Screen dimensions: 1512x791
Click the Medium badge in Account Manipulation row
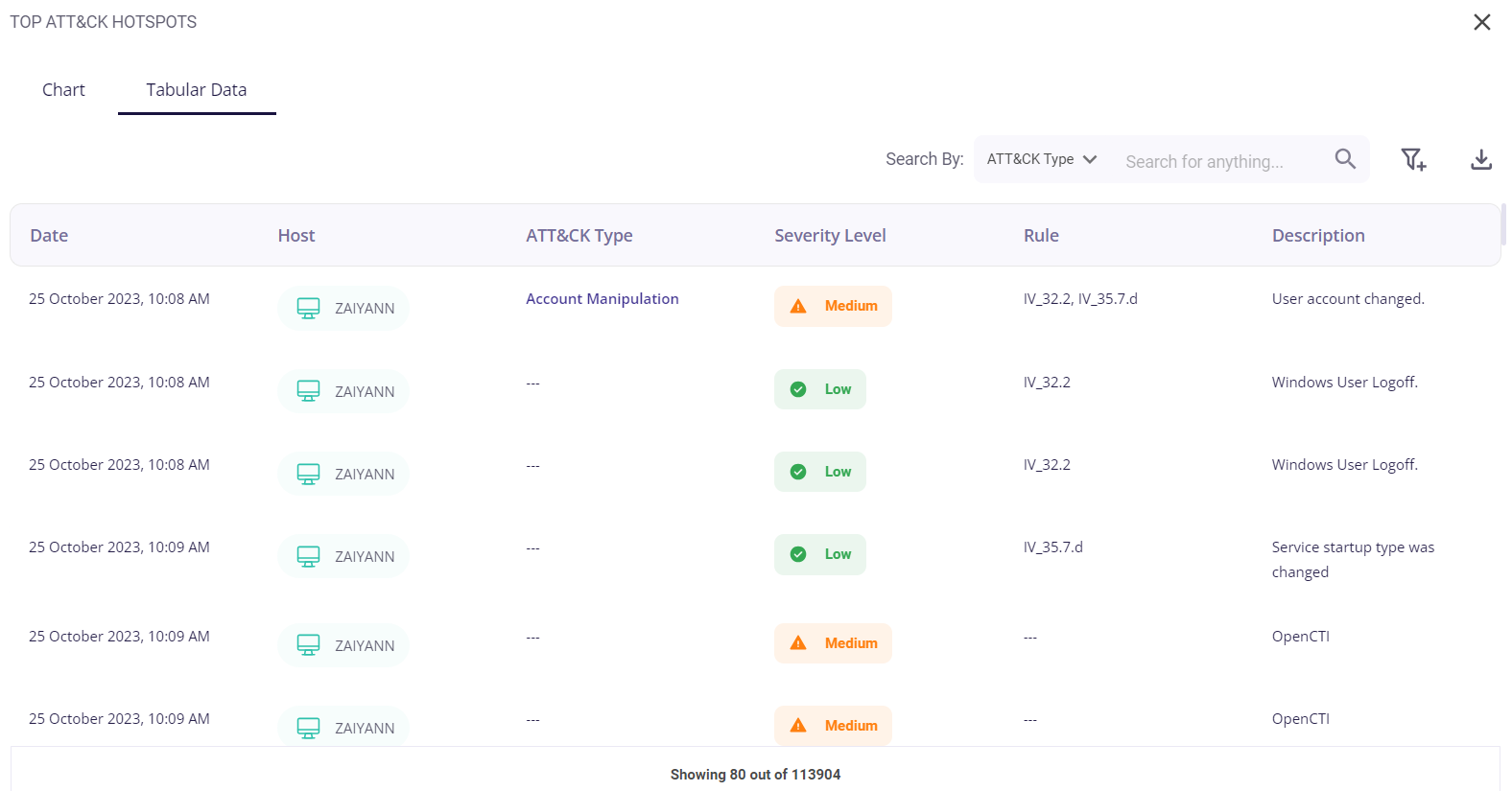point(833,306)
